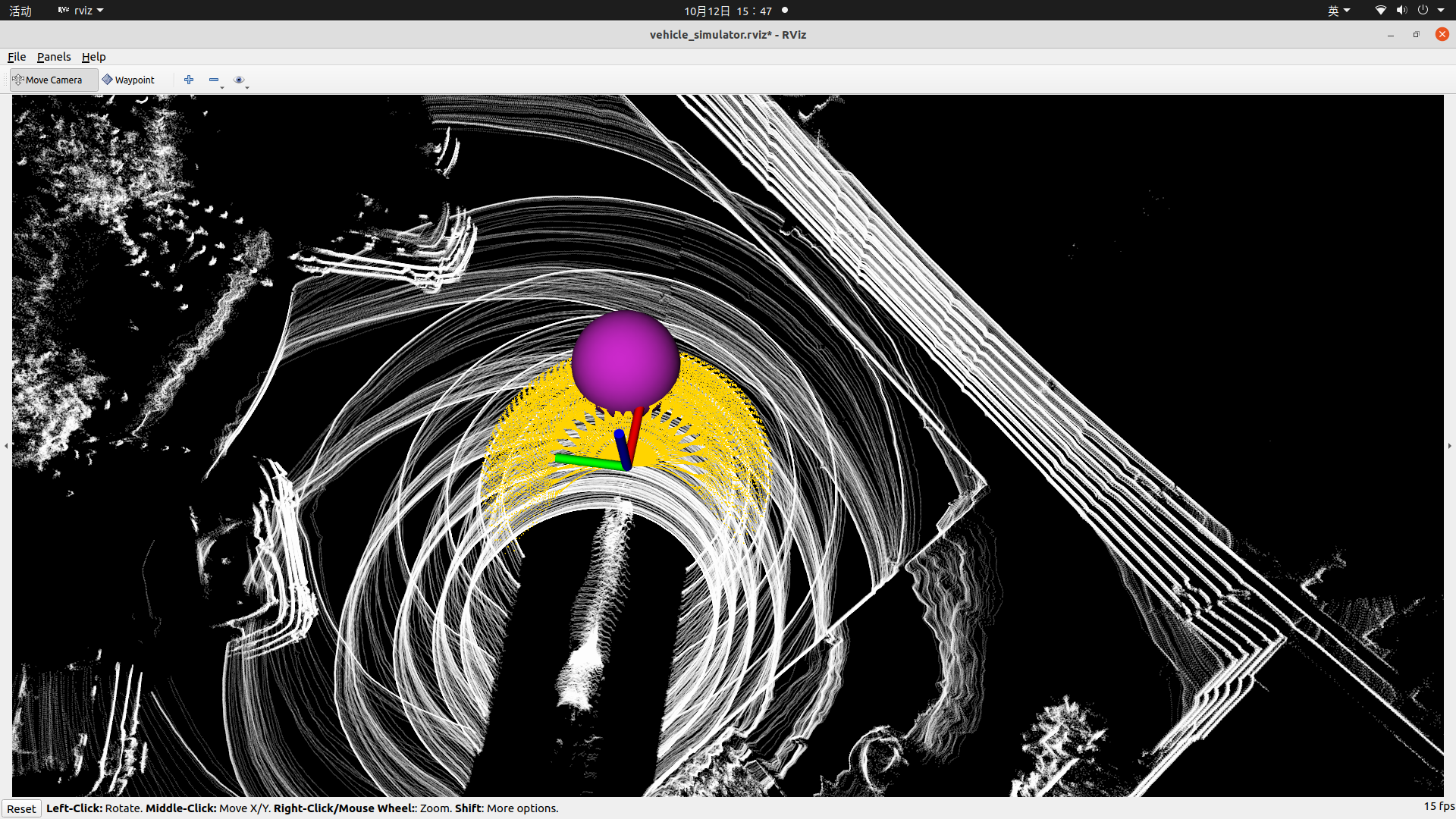Click the eye tool-visibility icon in toolbar

coord(239,80)
